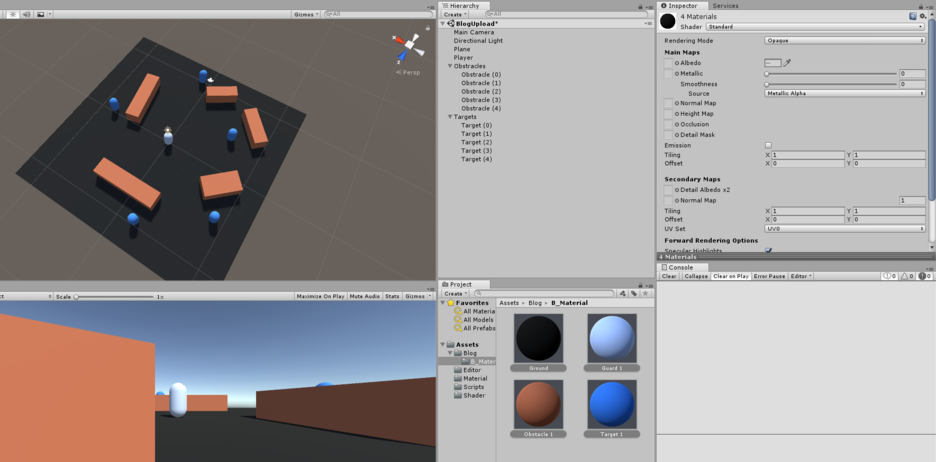Toggle console warning message count
The width and height of the screenshot is (936, 462).
point(907,276)
